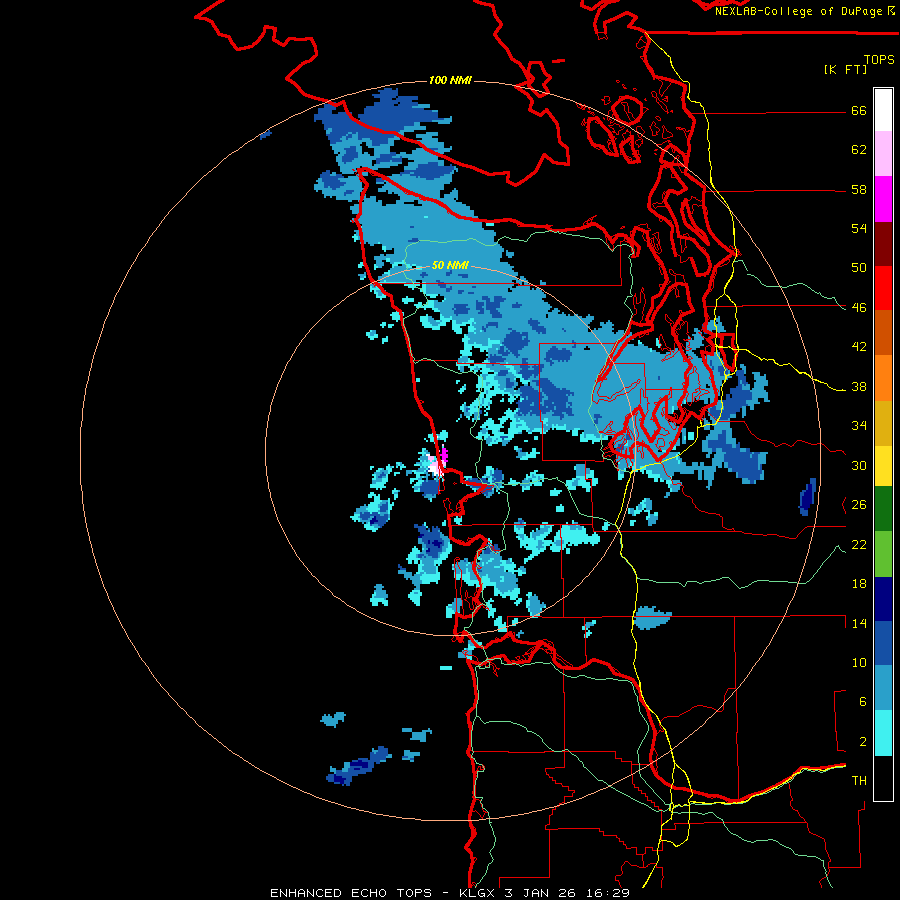Click the '22' legend label
This screenshot has height=900, width=900.
pyautogui.click(x=859, y=544)
